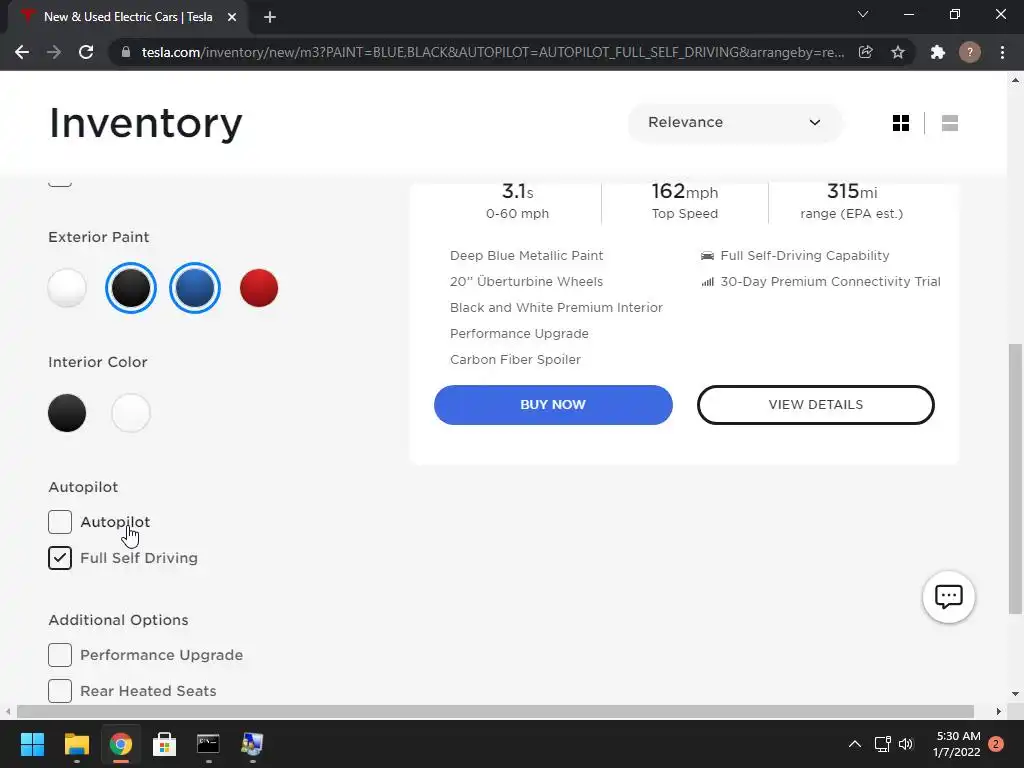Switch to list view layout icon
Screen dimensions: 1024x768
(x=950, y=123)
